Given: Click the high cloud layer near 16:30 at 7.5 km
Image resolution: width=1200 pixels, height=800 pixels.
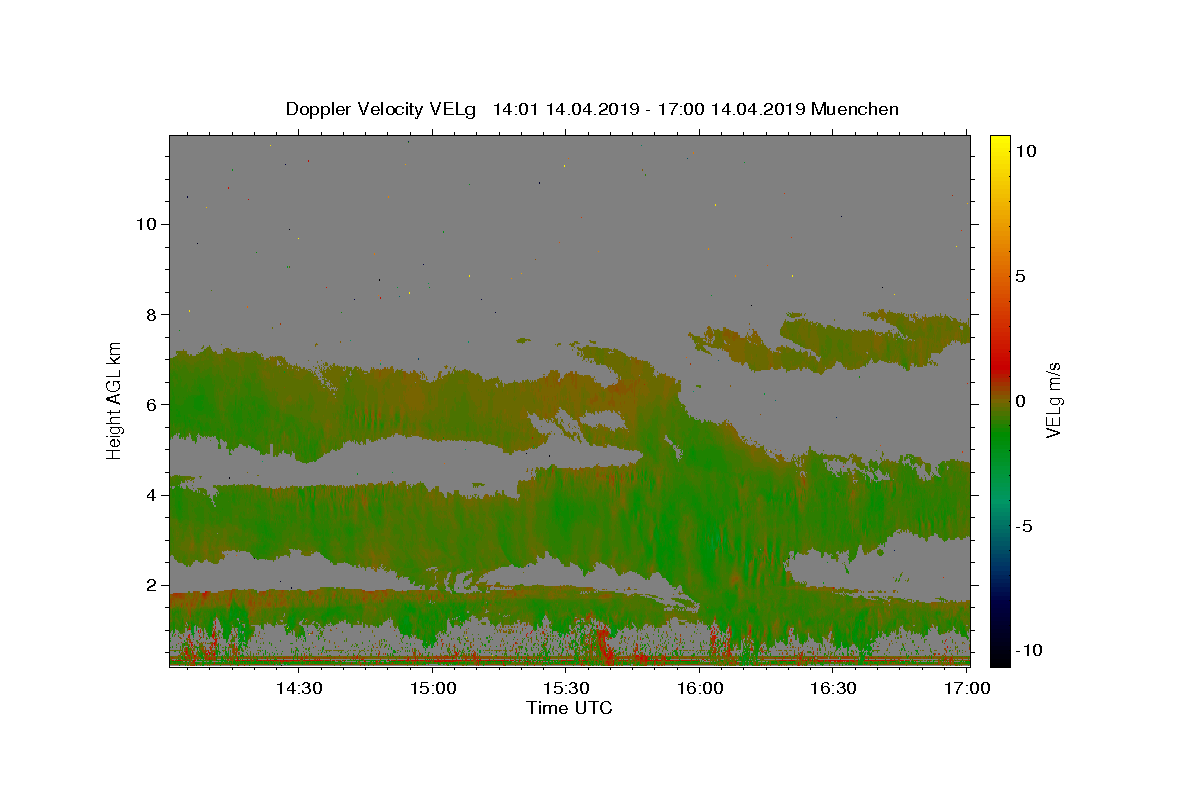Looking at the screenshot, I should pos(834,345).
